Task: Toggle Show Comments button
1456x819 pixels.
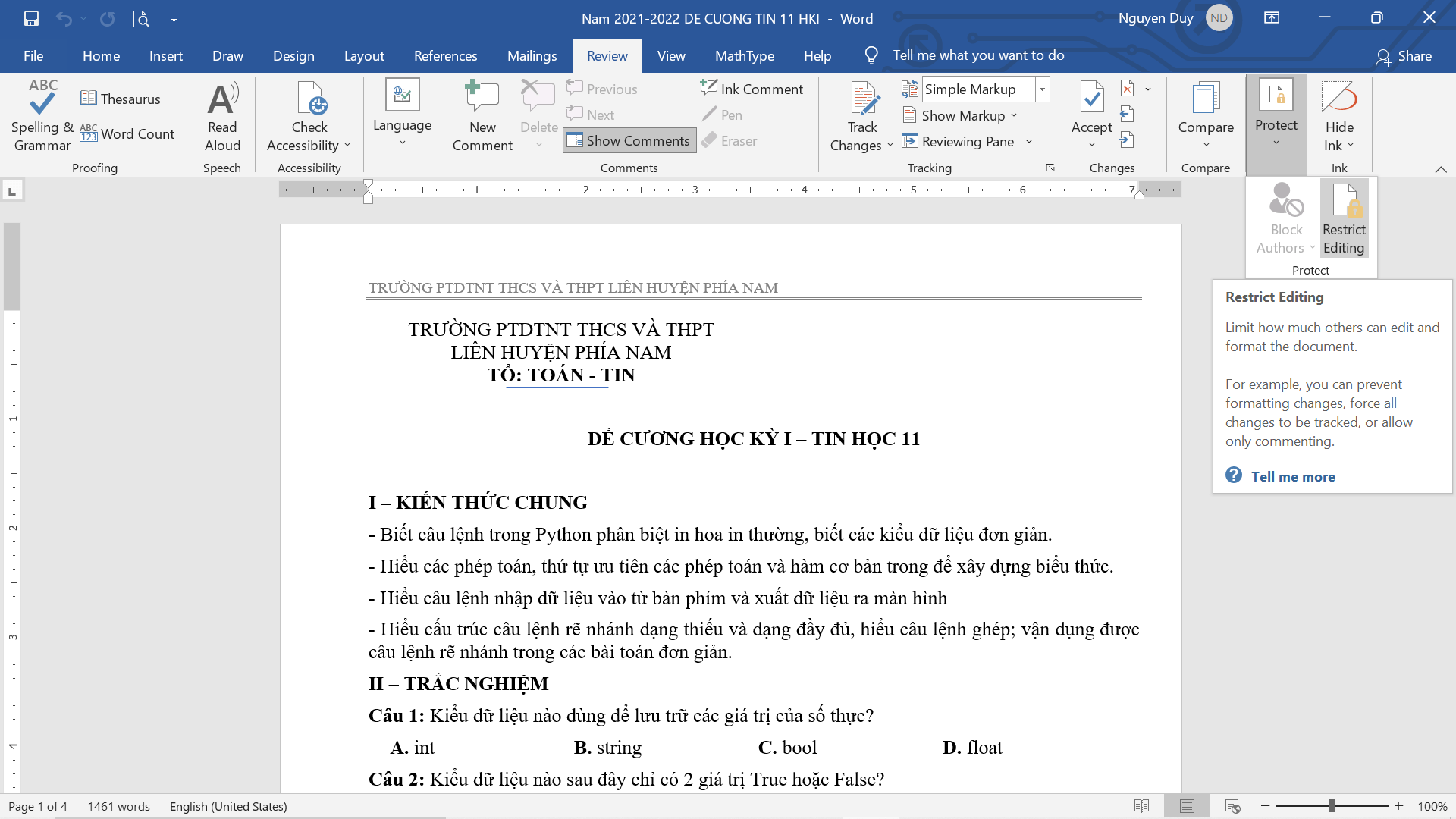Action: pos(629,140)
